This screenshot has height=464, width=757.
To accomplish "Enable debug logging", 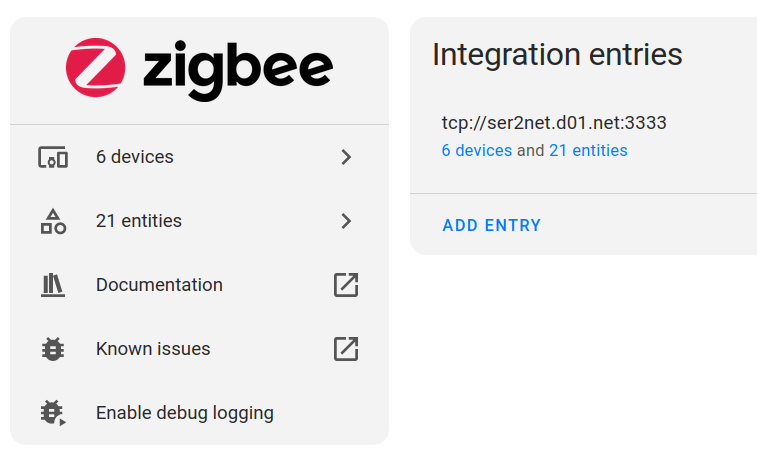I will coord(199,413).
